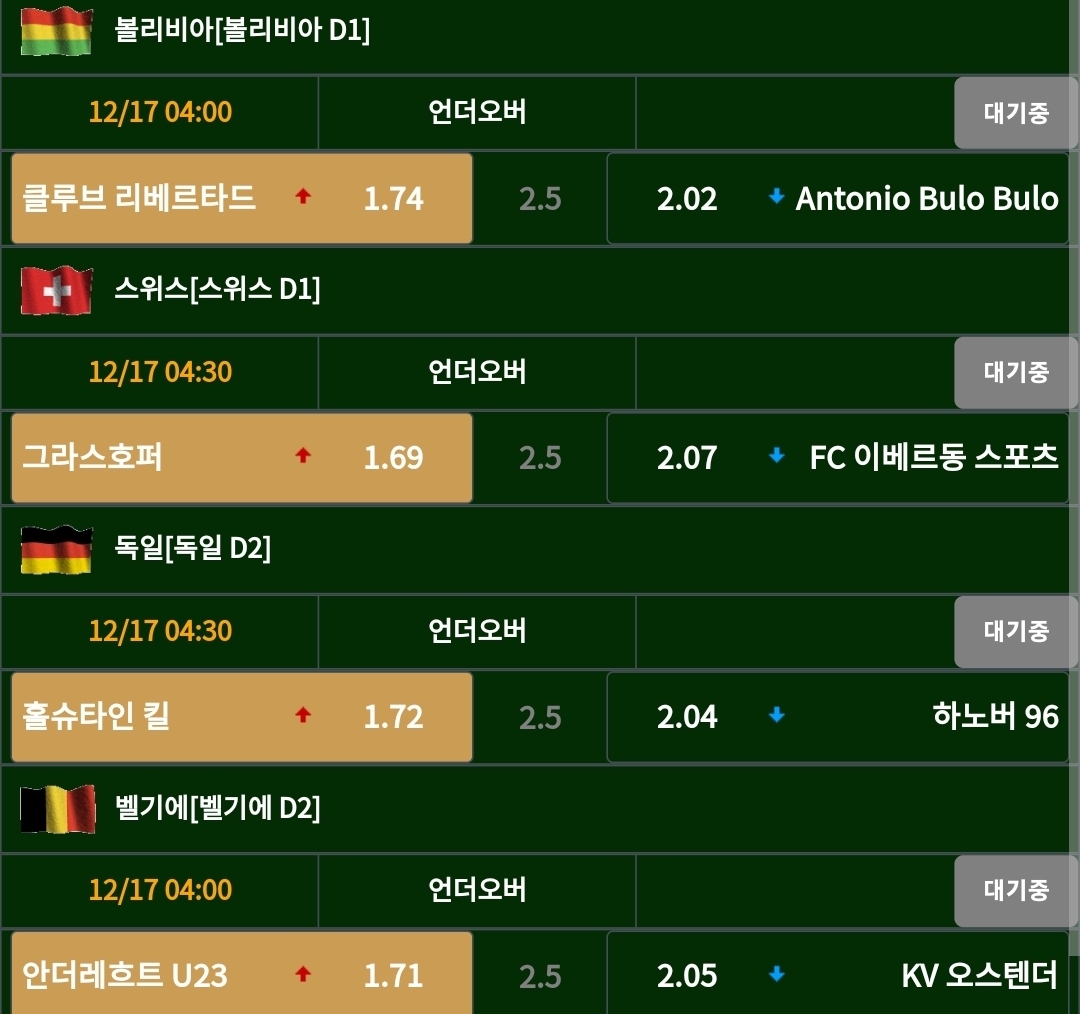Screen dimensions: 1080x1014
Task: Click 대기중 status for Belgium match
Action: point(1015,891)
